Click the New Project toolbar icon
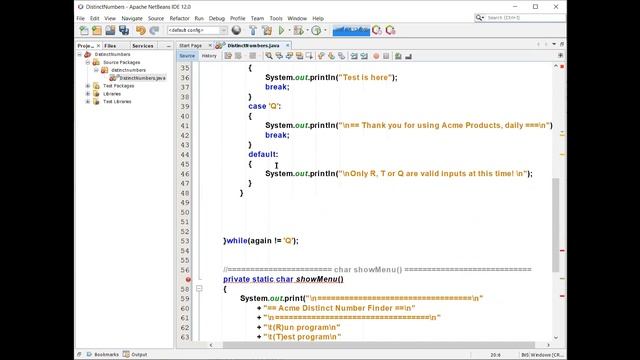This screenshot has width=640, height=360. 97,30
